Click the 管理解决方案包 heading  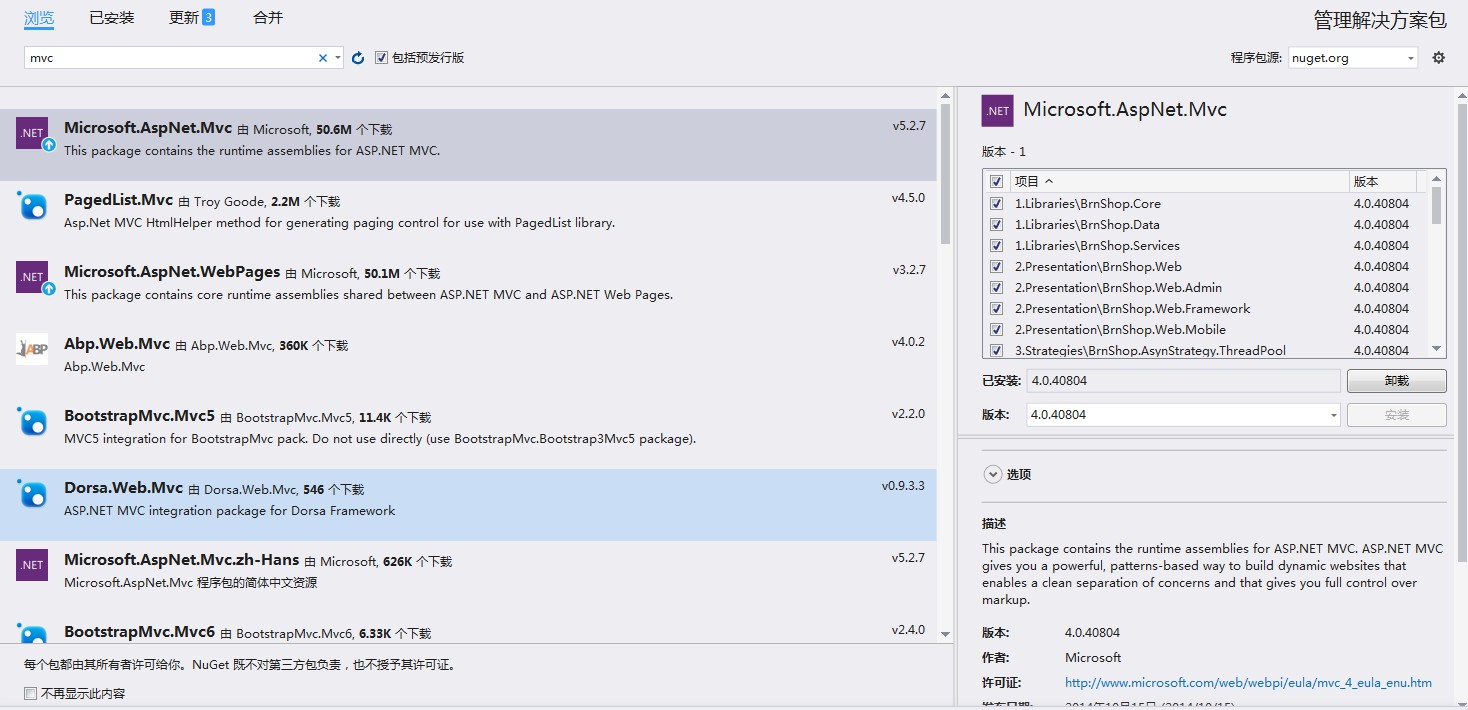click(1380, 20)
